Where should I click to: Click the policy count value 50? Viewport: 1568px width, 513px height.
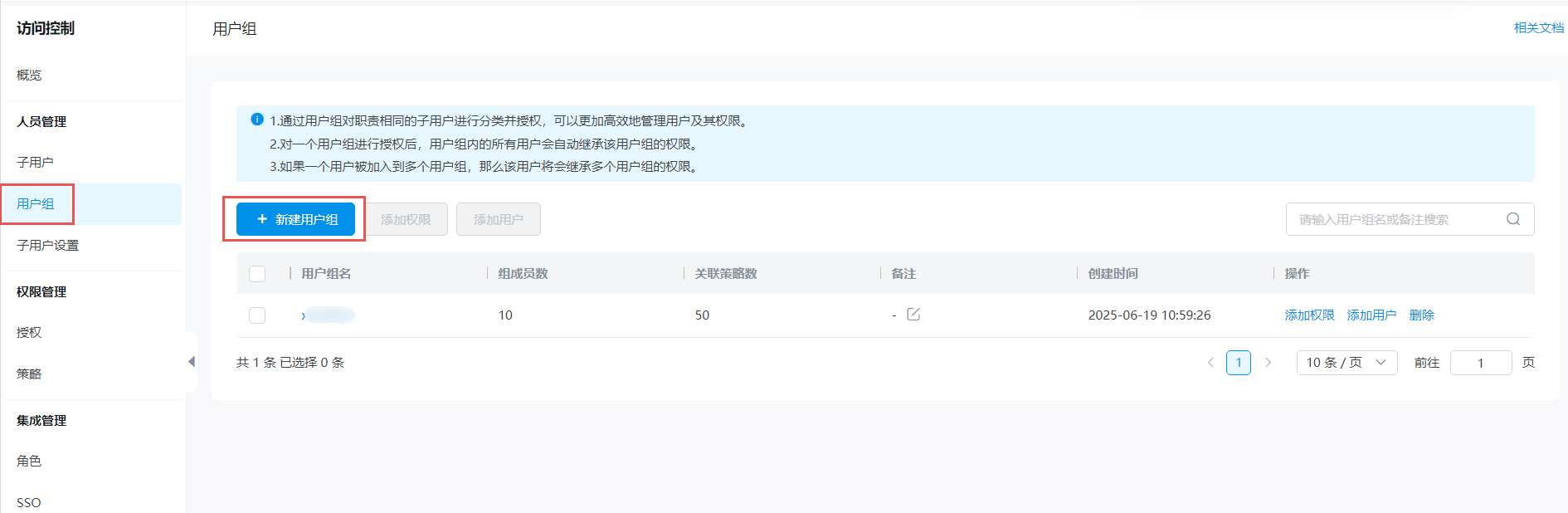click(x=702, y=315)
